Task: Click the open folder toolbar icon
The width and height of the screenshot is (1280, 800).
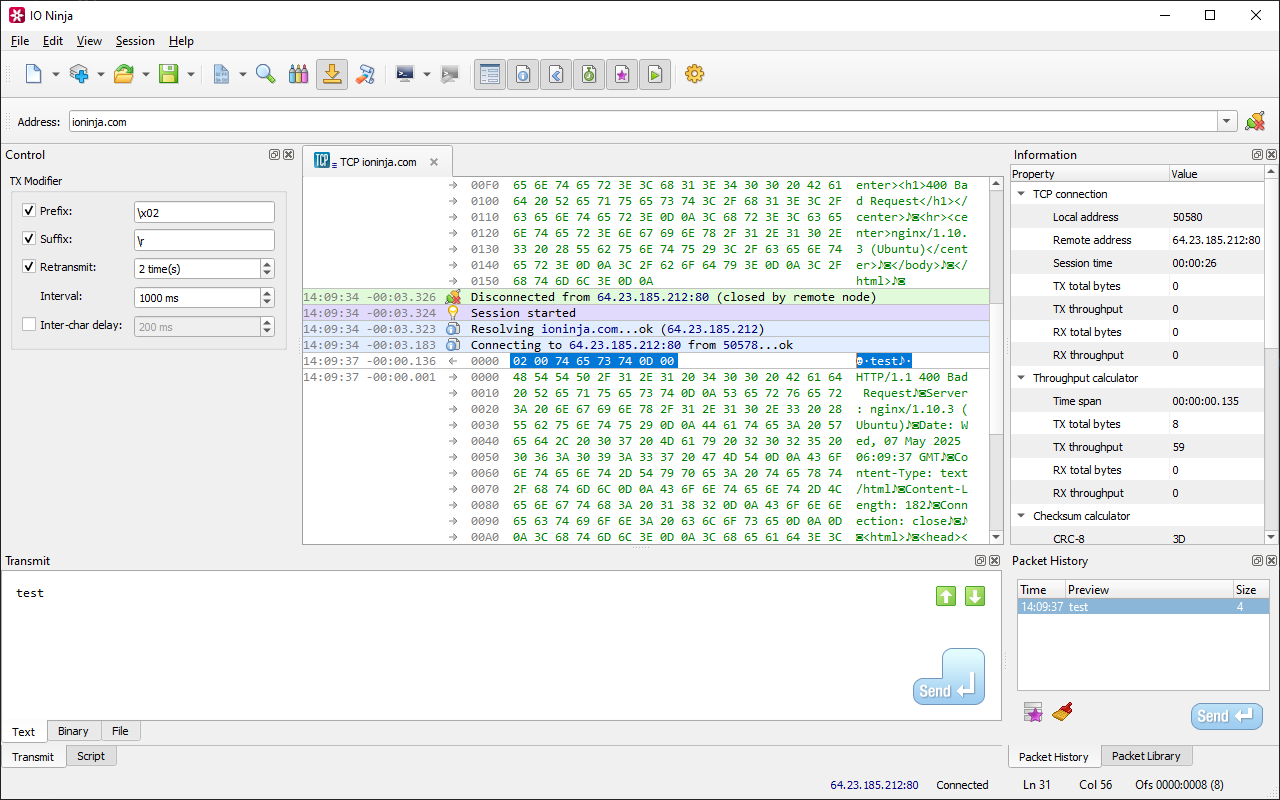Action: tap(124, 74)
